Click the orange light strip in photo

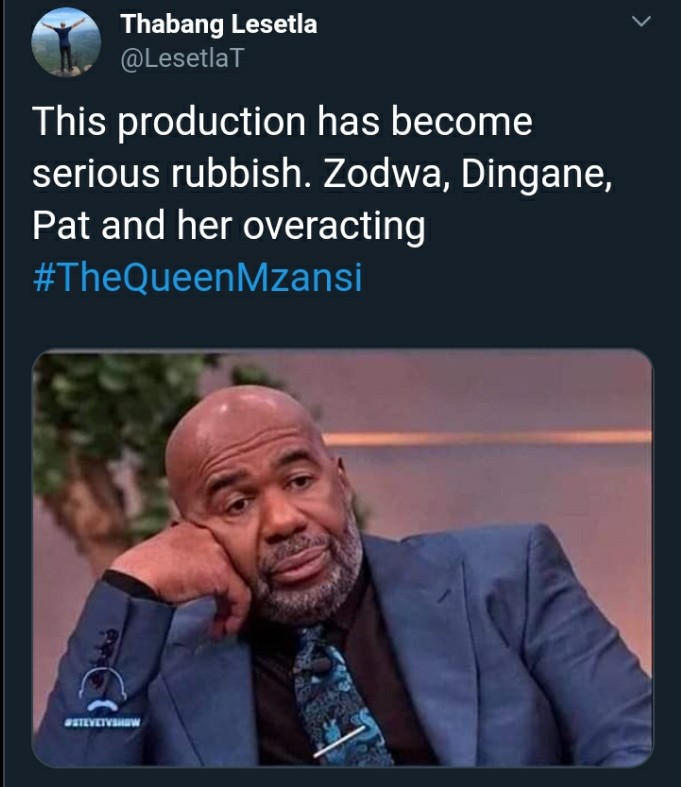[x=487, y=438]
